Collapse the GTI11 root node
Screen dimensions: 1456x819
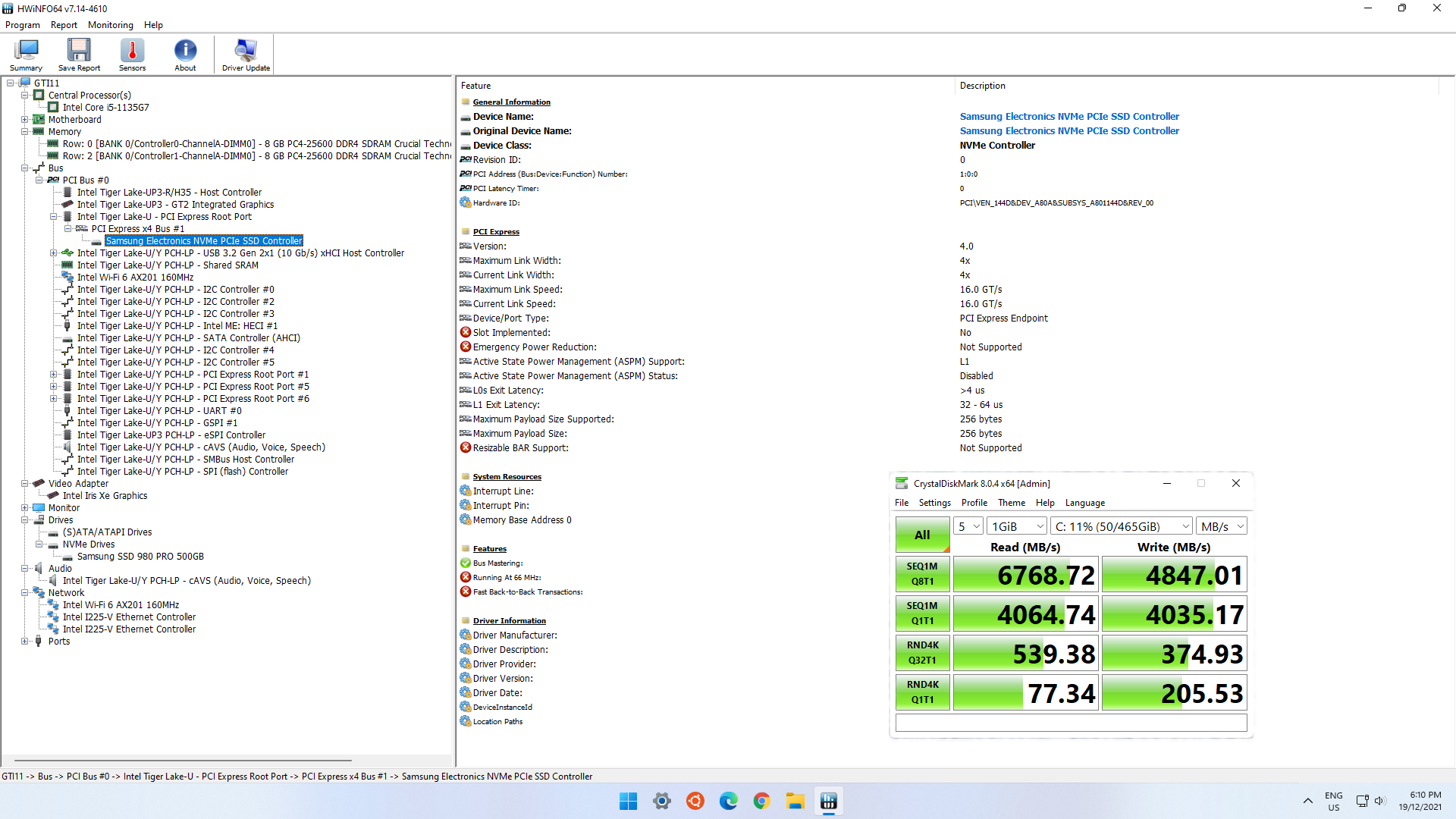(11, 83)
